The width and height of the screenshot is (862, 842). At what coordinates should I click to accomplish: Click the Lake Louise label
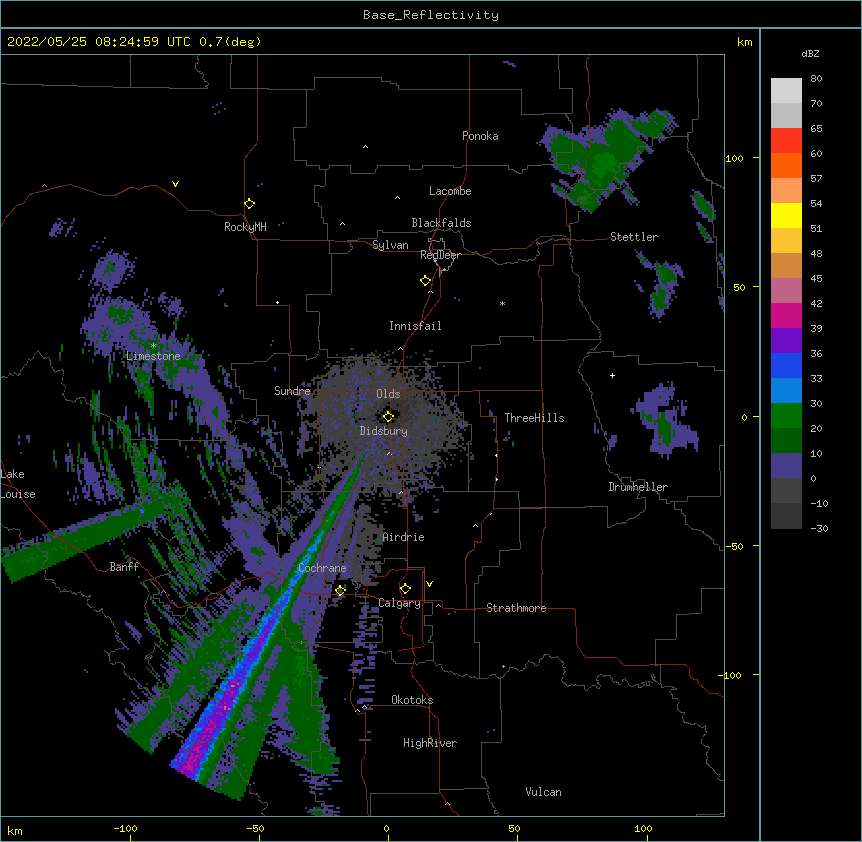pyautogui.click(x=18, y=484)
